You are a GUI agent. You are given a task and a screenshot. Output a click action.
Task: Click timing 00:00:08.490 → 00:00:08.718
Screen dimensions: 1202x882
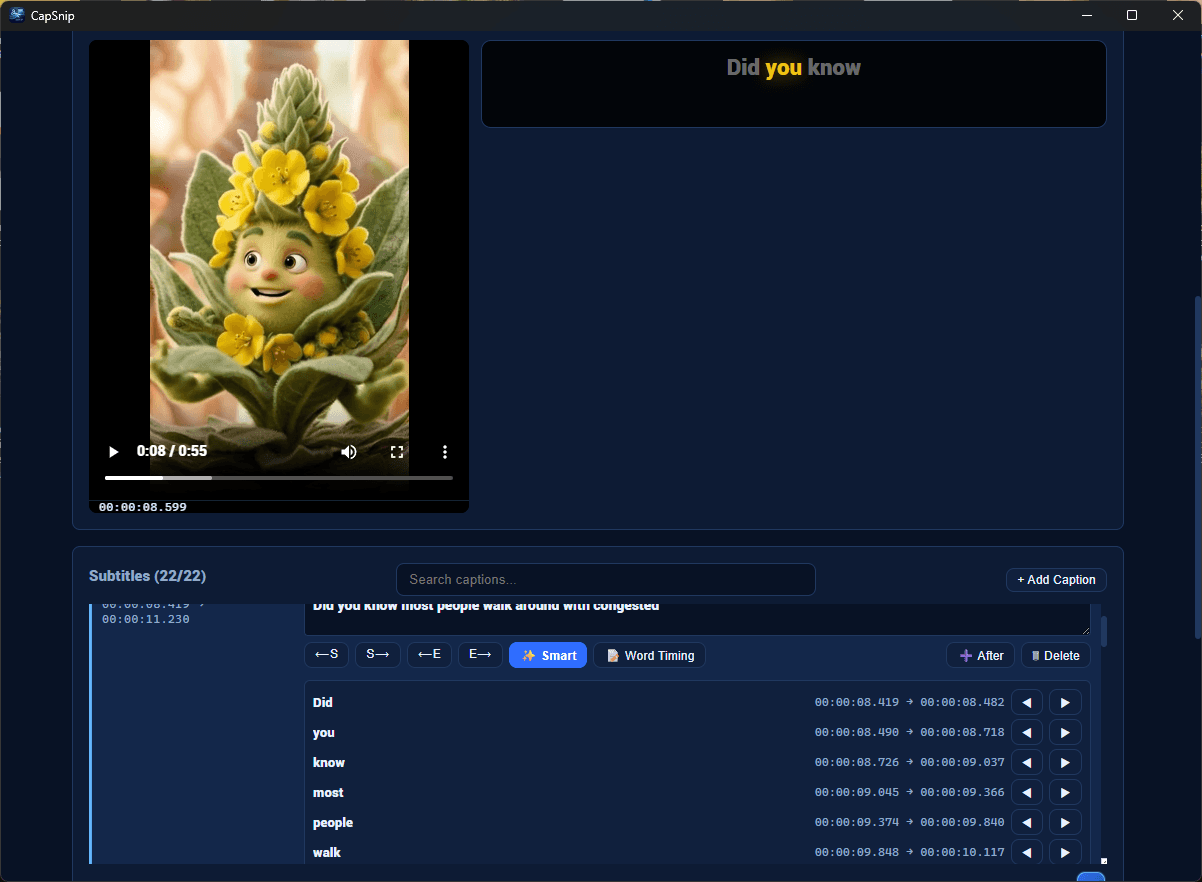pyautogui.click(x=909, y=733)
